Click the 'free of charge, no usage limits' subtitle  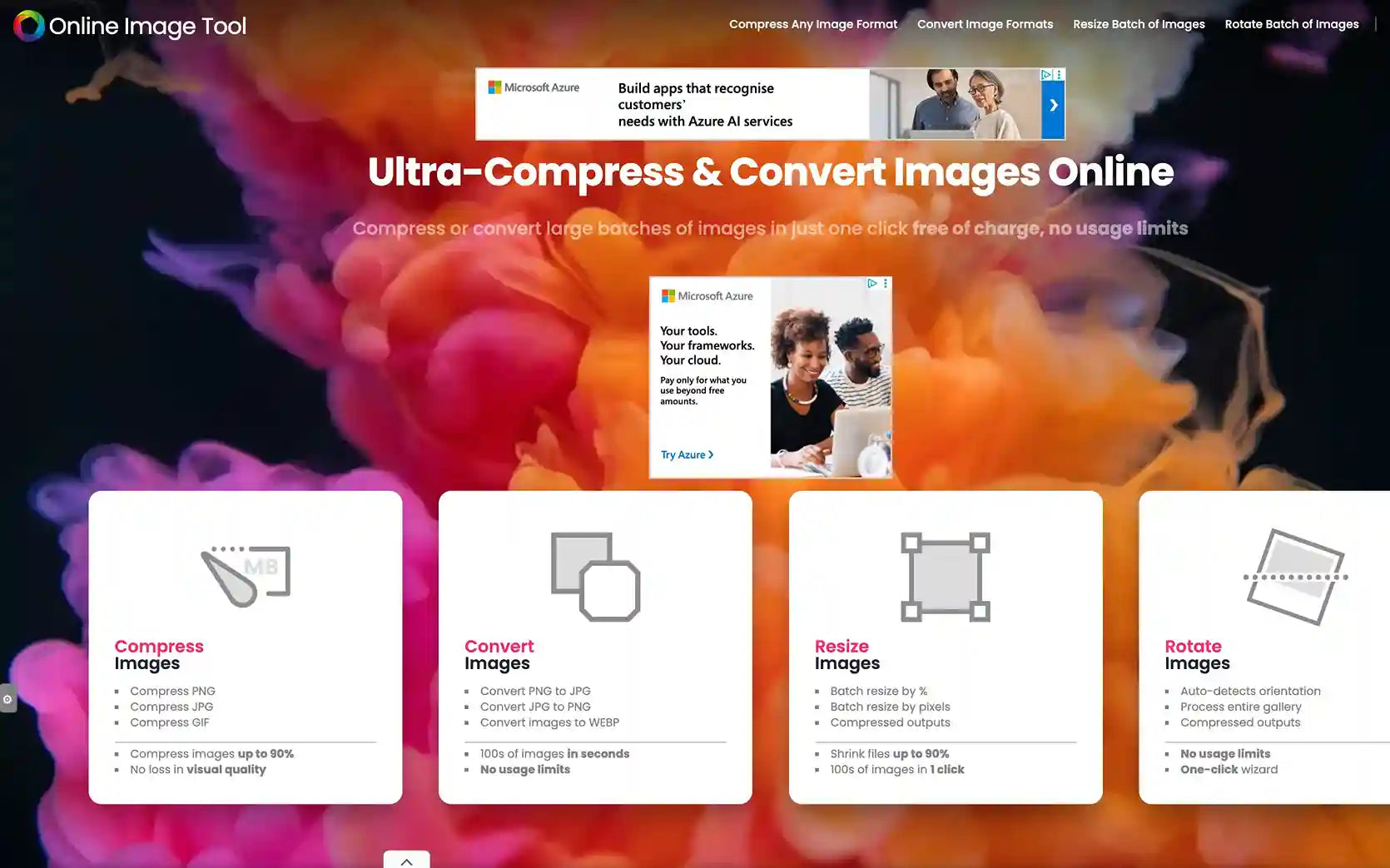1050,229
